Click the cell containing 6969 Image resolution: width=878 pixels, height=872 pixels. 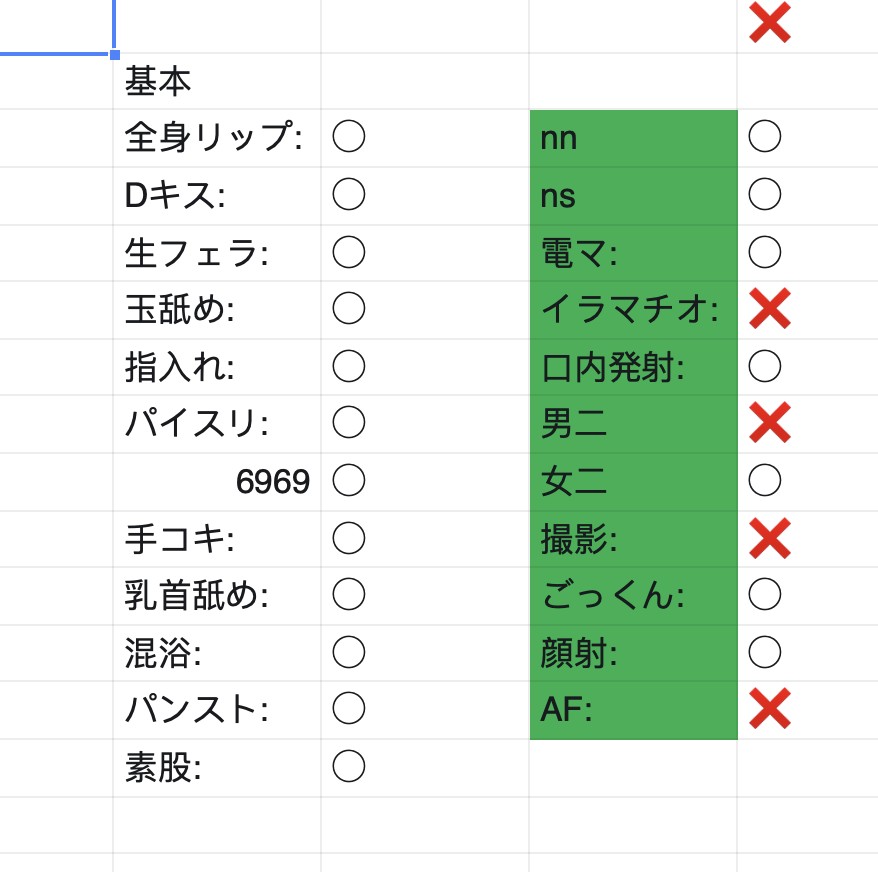click(217, 482)
